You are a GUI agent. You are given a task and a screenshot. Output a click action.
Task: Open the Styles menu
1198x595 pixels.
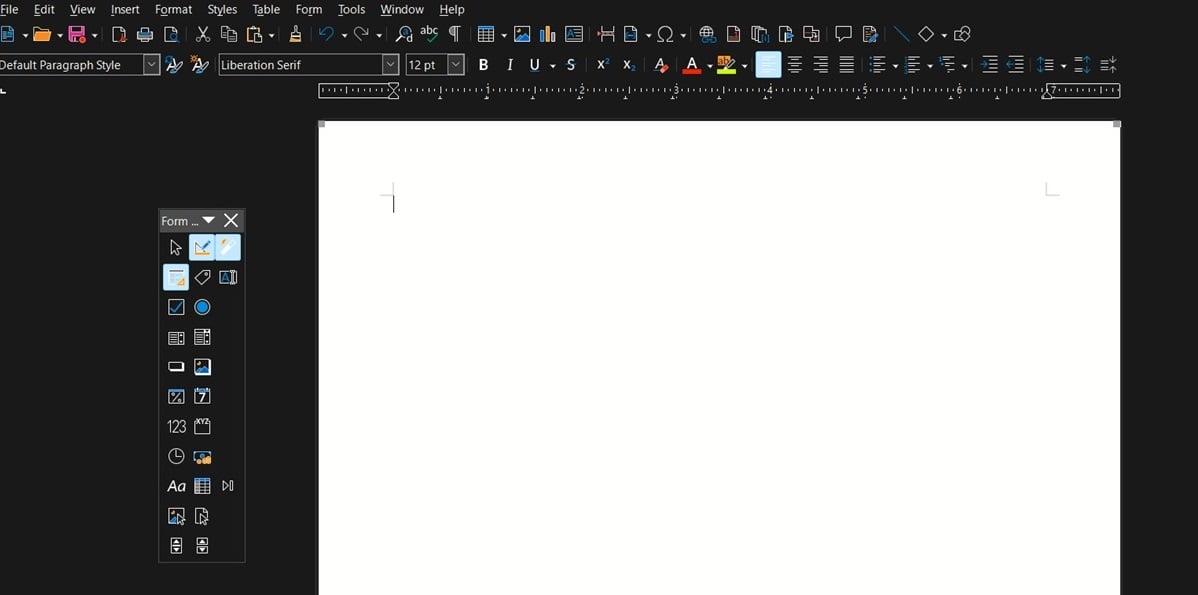222,10
